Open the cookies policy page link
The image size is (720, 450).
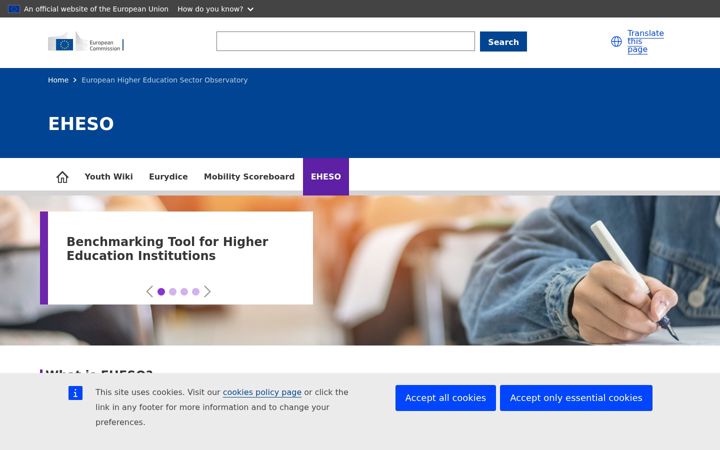pos(262,392)
